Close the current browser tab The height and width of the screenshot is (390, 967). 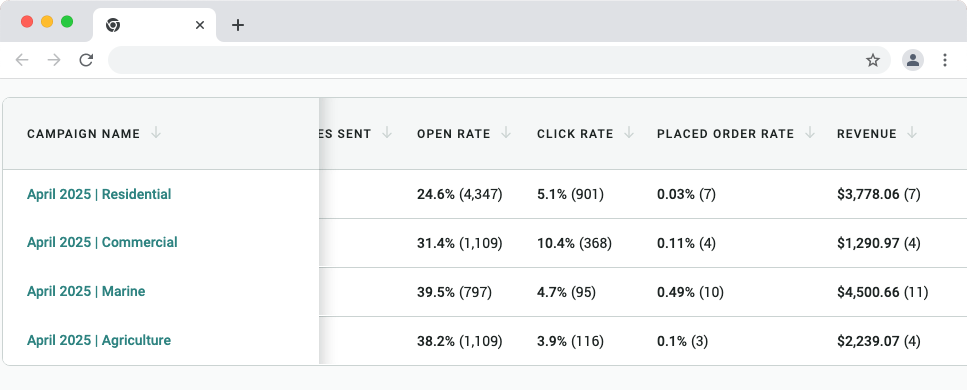(x=200, y=25)
